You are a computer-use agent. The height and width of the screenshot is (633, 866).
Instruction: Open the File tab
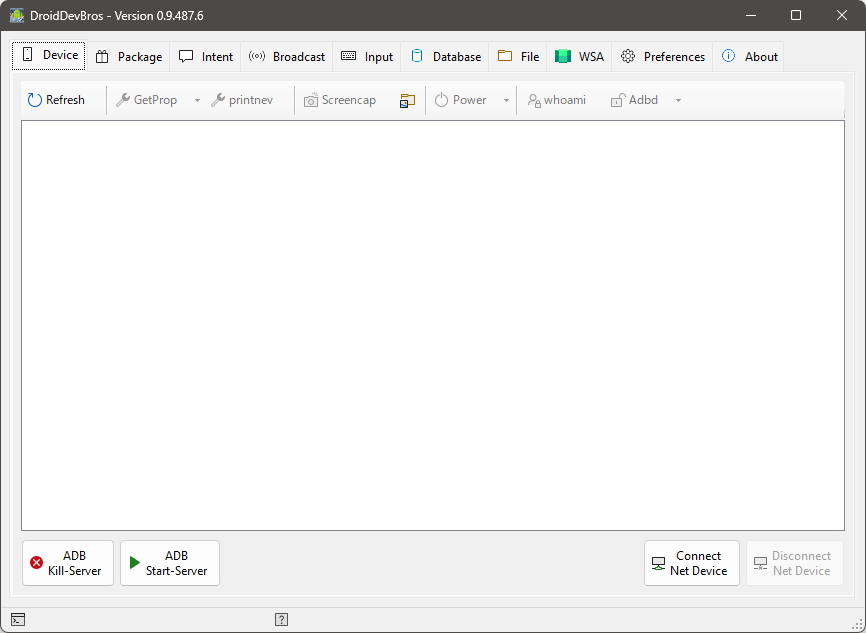point(518,57)
